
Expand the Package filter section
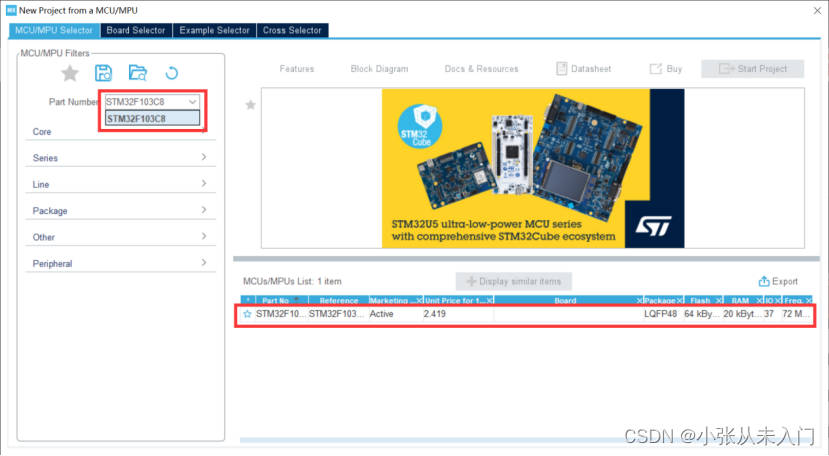point(121,211)
